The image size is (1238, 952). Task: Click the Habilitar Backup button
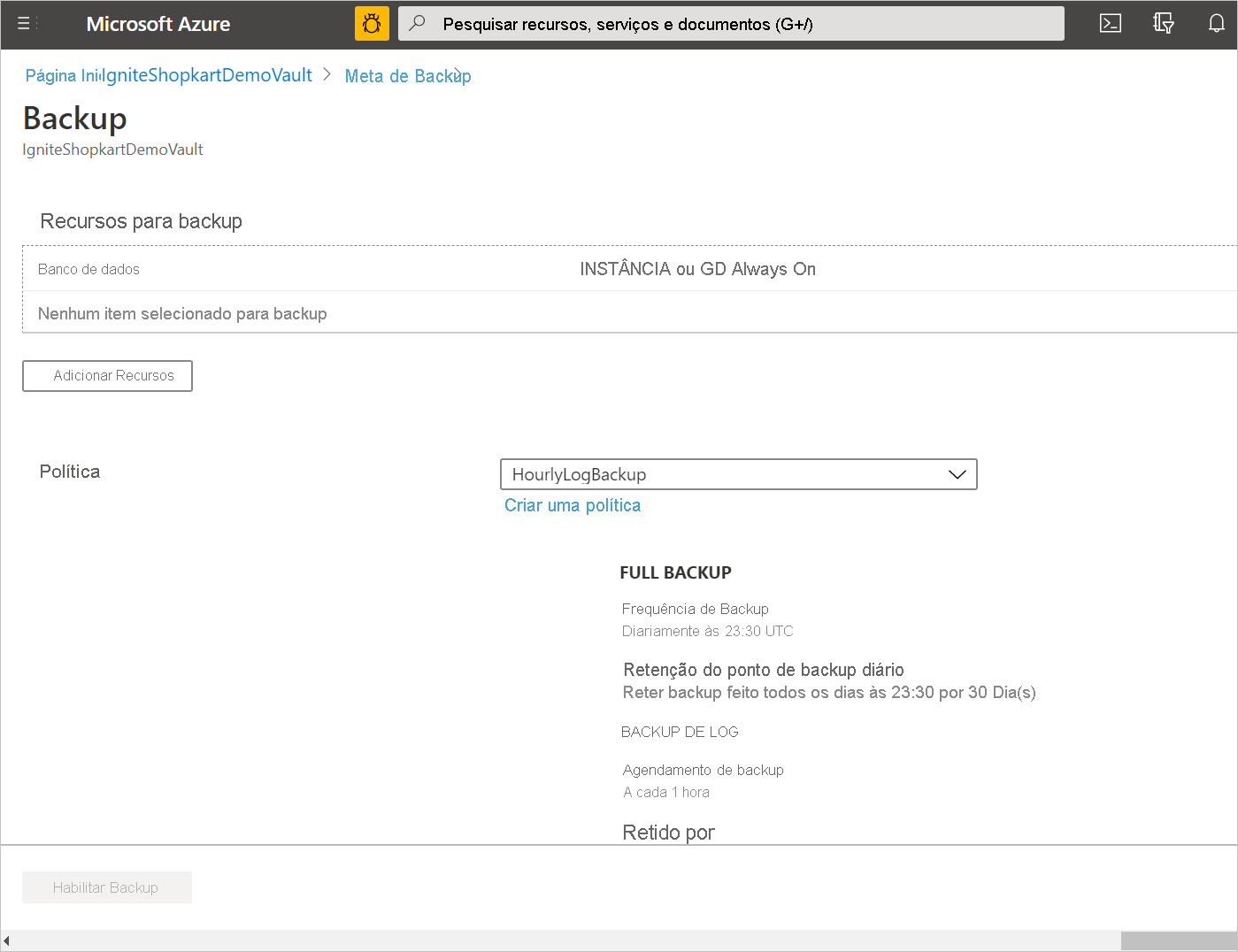106,887
